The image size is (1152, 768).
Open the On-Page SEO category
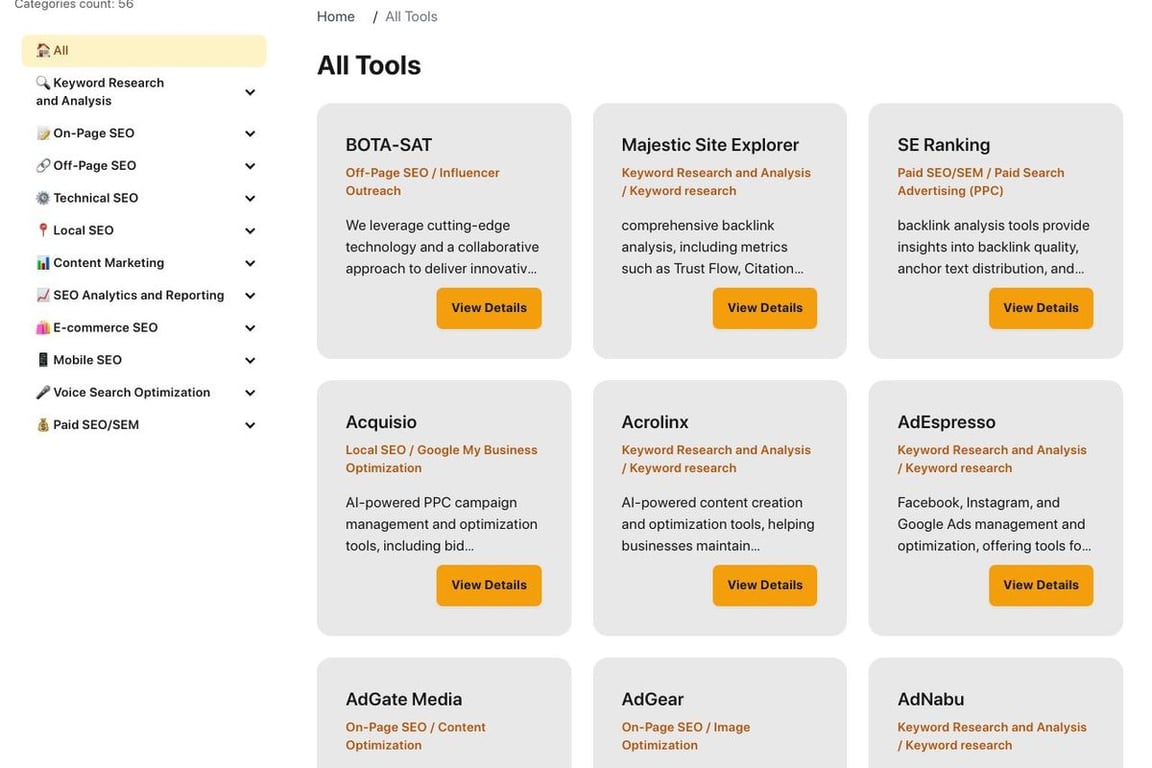(x=94, y=133)
